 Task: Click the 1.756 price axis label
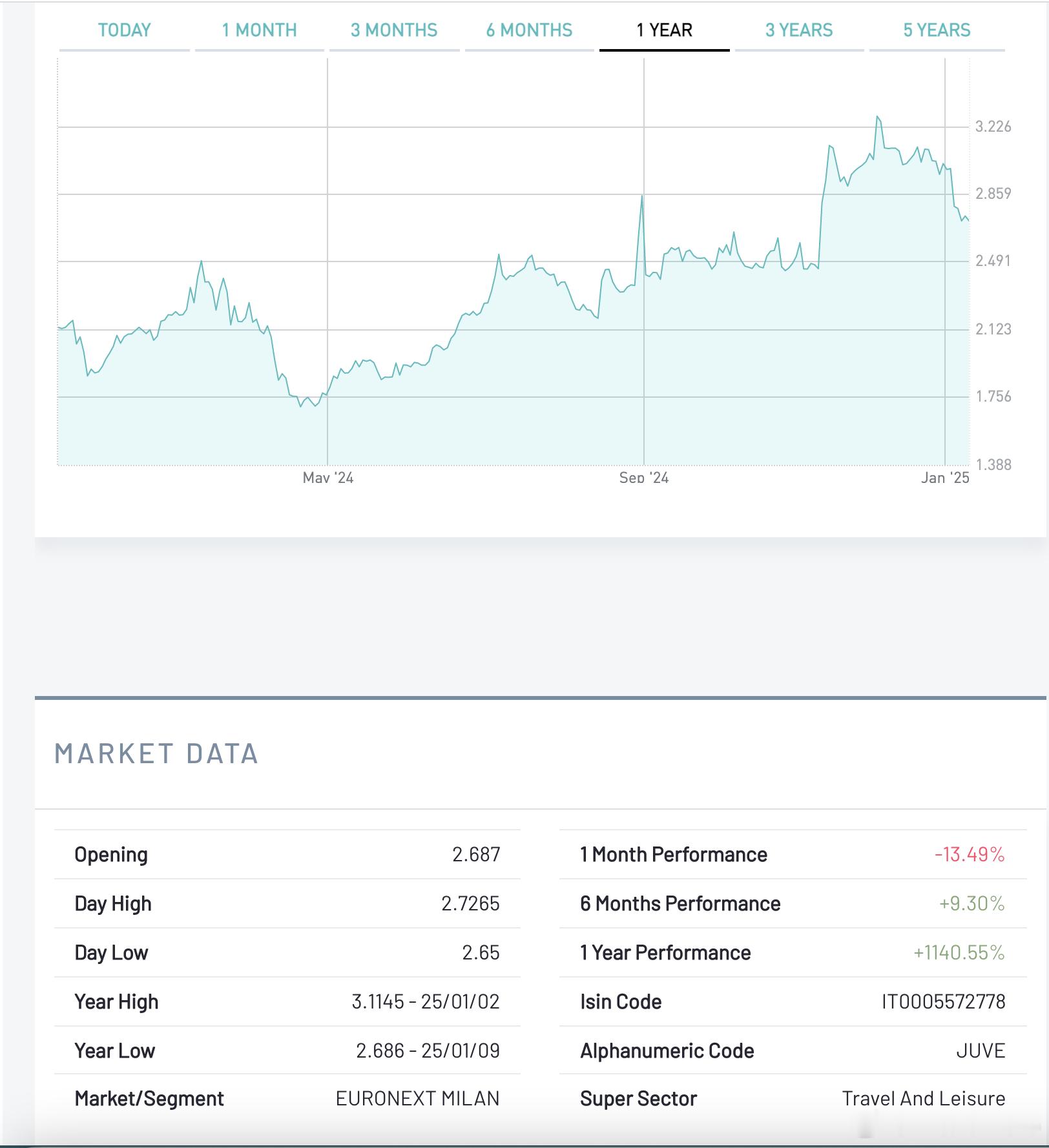pos(993,396)
